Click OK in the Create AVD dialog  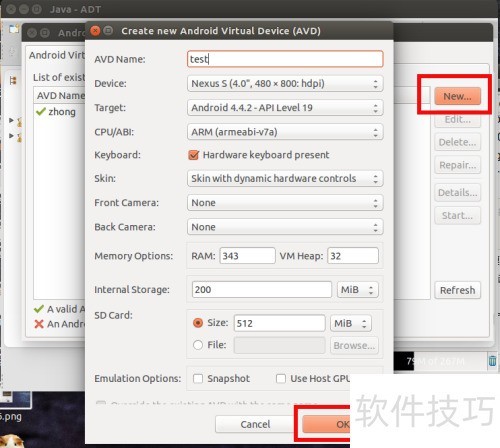[327, 424]
